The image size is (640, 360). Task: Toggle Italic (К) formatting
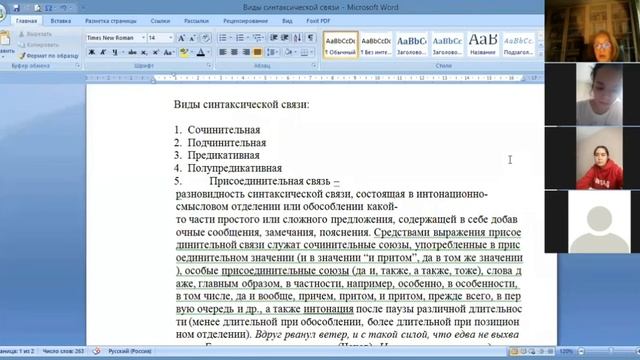[x=103, y=52]
